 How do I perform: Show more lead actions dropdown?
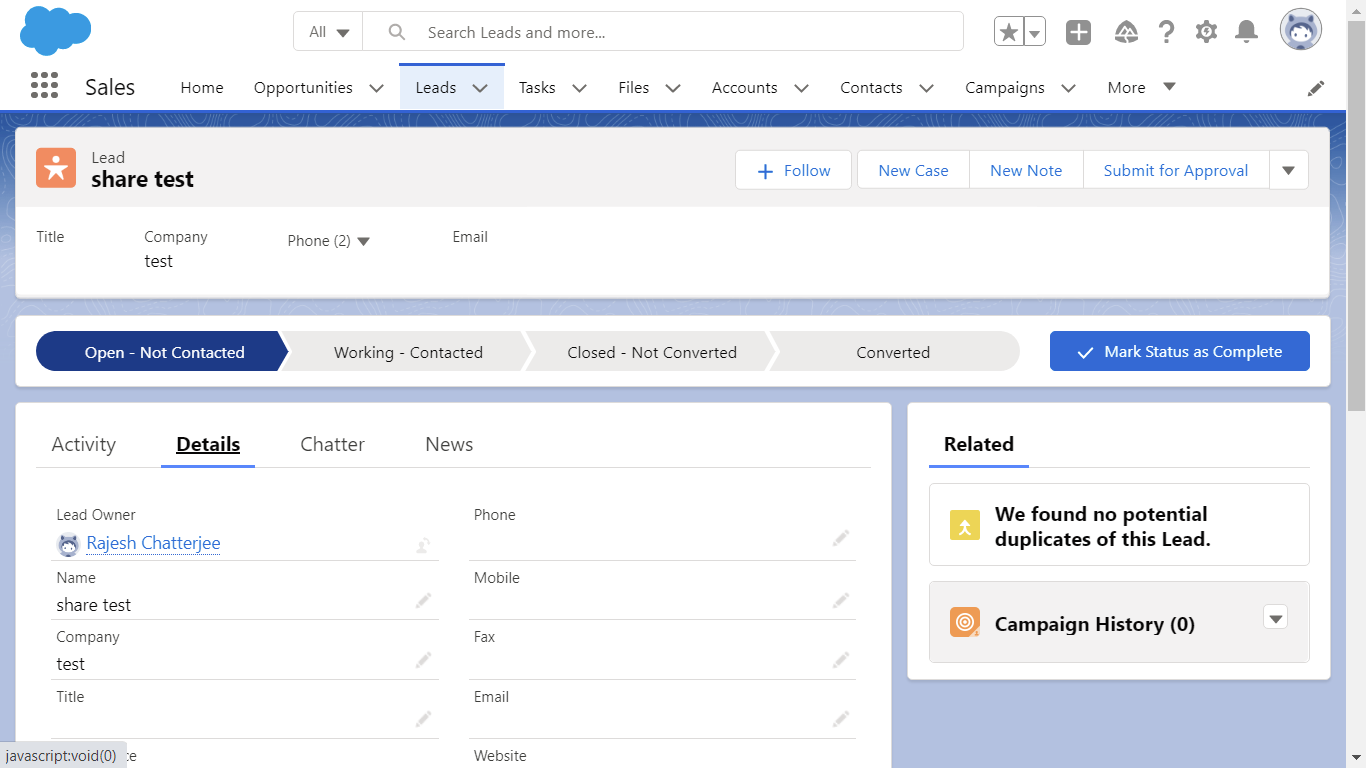pos(1289,170)
